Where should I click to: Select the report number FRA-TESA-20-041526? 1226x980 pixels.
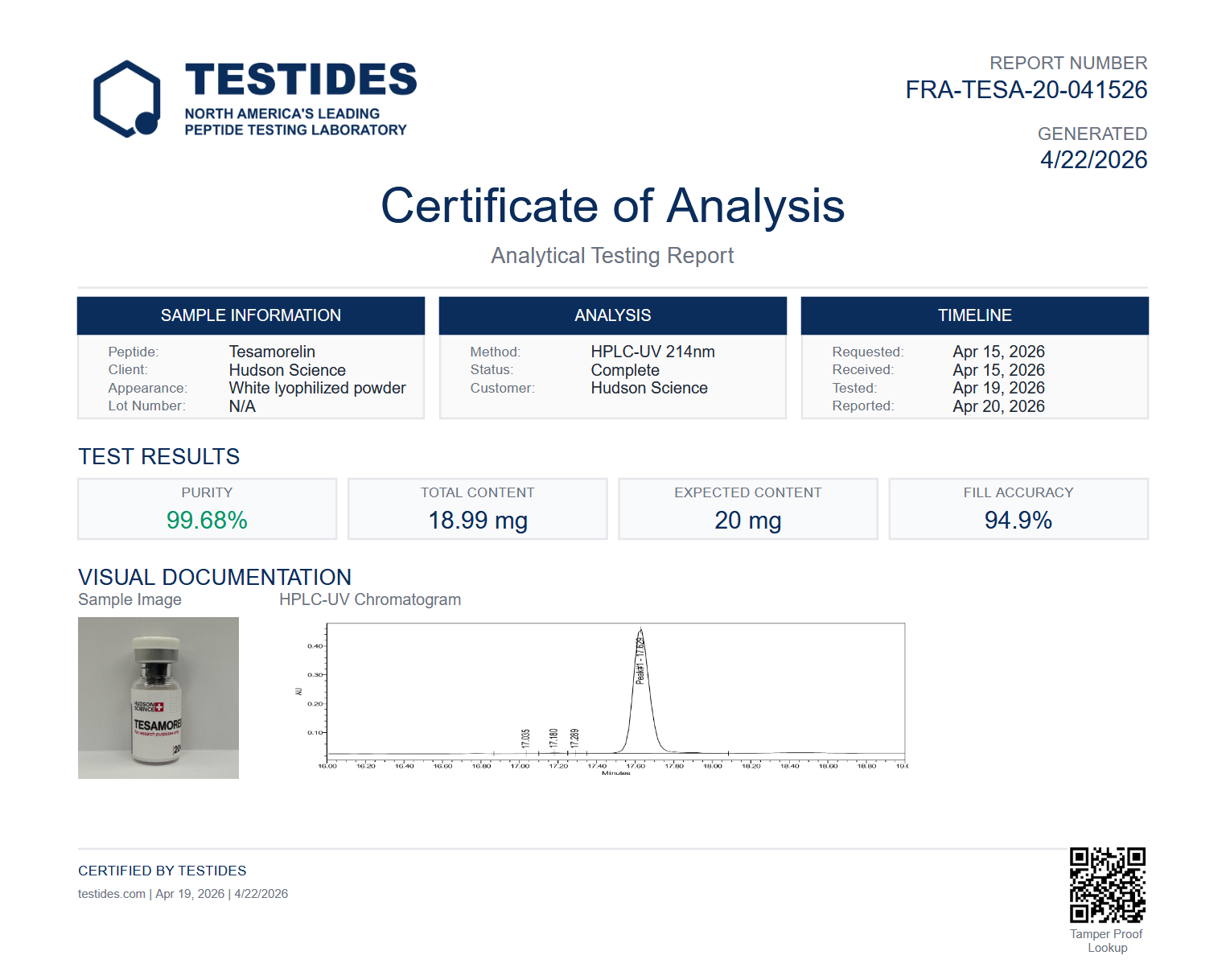pyautogui.click(x=1026, y=90)
